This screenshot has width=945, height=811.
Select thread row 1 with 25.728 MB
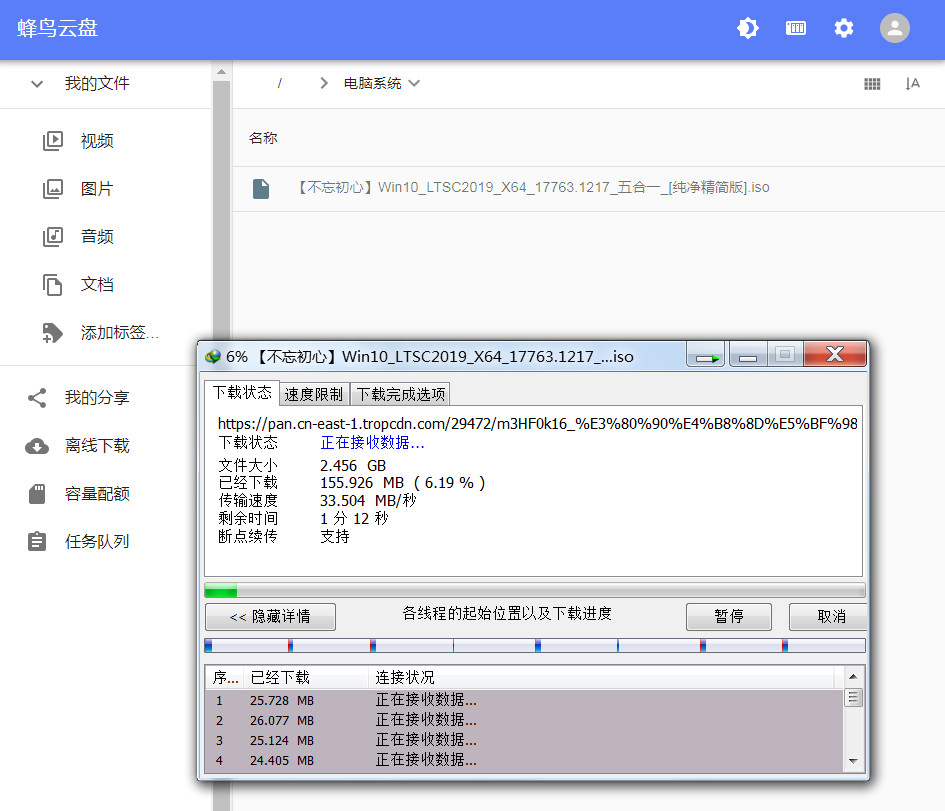(523, 700)
